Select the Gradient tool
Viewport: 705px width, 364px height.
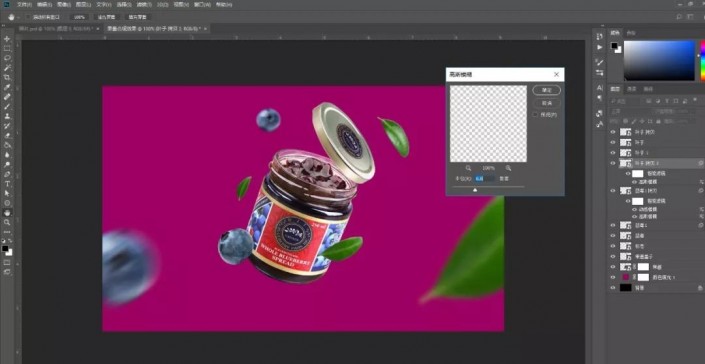pyautogui.click(x=7, y=145)
